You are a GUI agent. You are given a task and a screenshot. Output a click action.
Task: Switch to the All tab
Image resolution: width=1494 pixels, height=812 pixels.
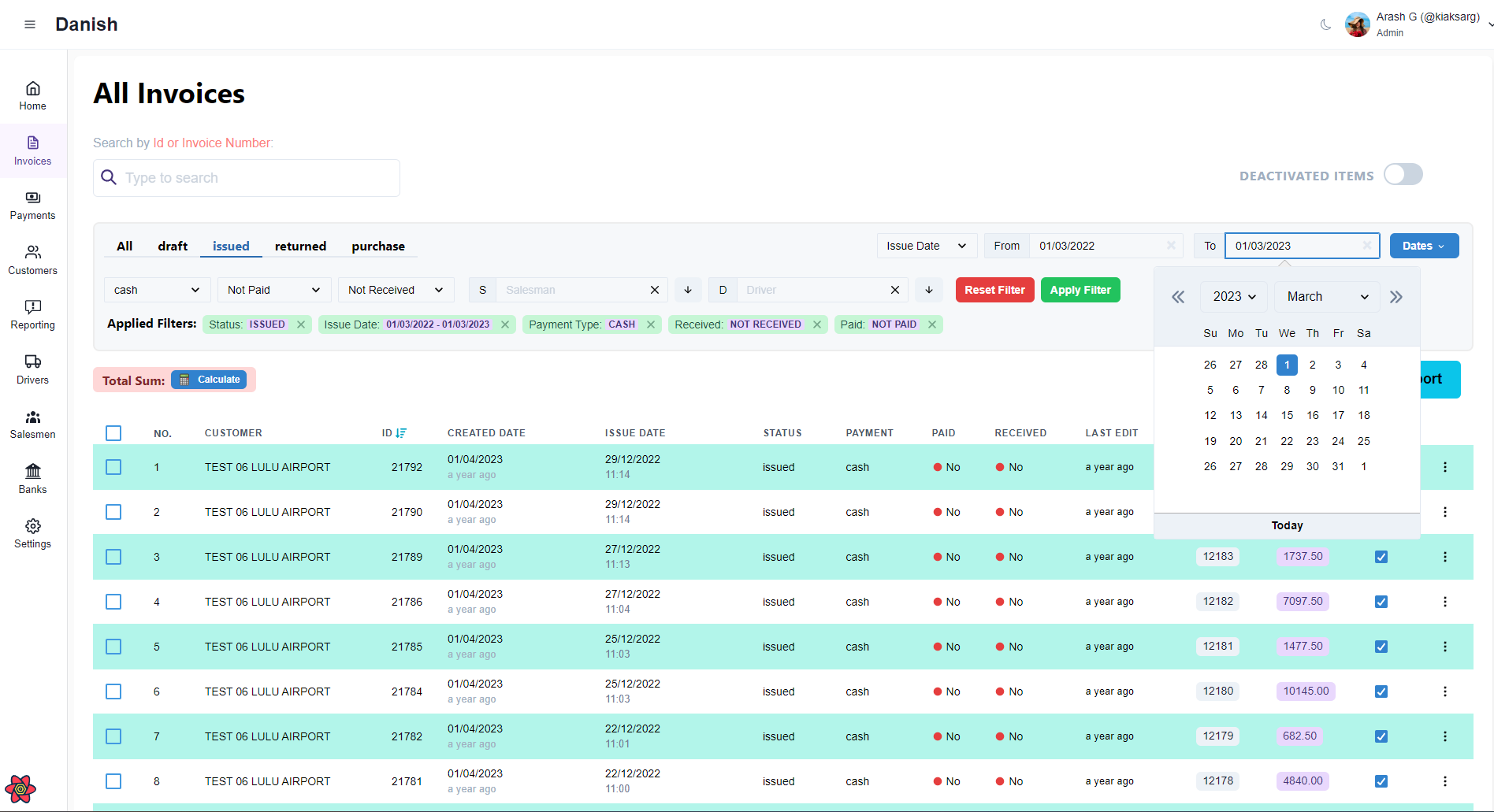coord(124,247)
